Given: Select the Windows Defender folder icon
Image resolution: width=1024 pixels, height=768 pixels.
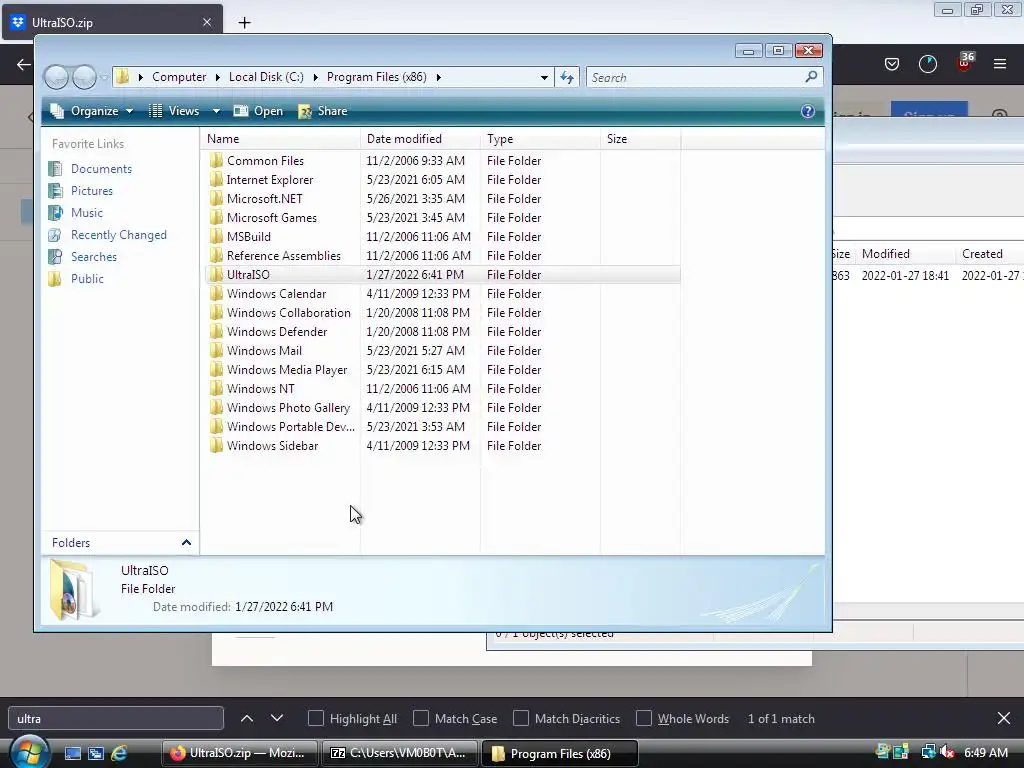Looking at the screenshot, I should pos(216,332).
